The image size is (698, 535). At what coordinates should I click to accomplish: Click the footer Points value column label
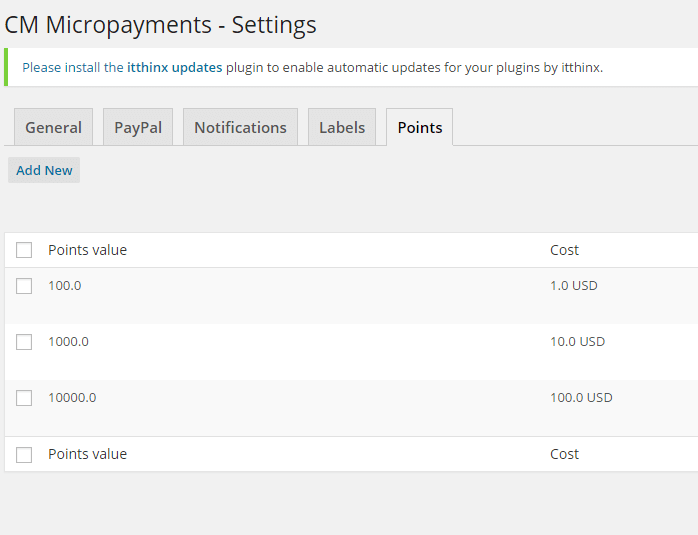coord(88,454)
